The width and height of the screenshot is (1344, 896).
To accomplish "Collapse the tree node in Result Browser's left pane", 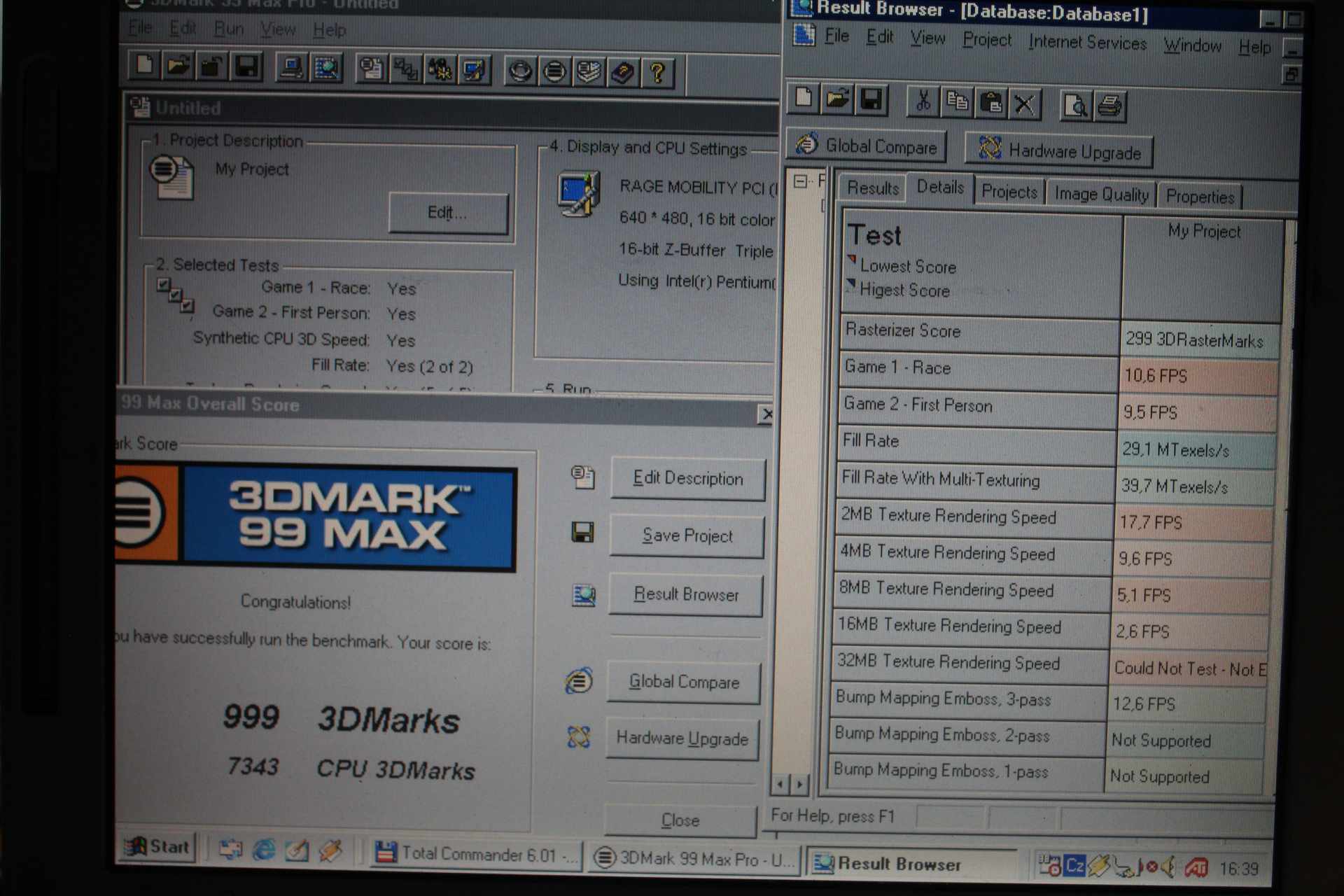I will (801, 181).
